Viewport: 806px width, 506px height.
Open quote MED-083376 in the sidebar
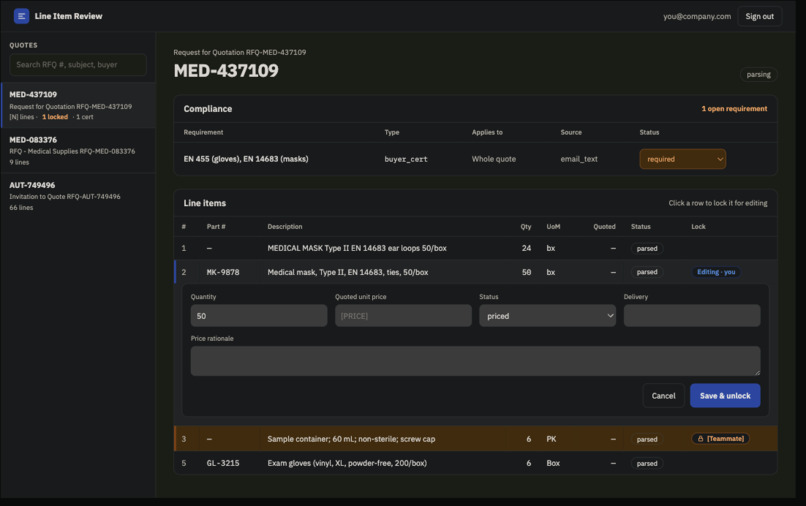pos(78,150)
